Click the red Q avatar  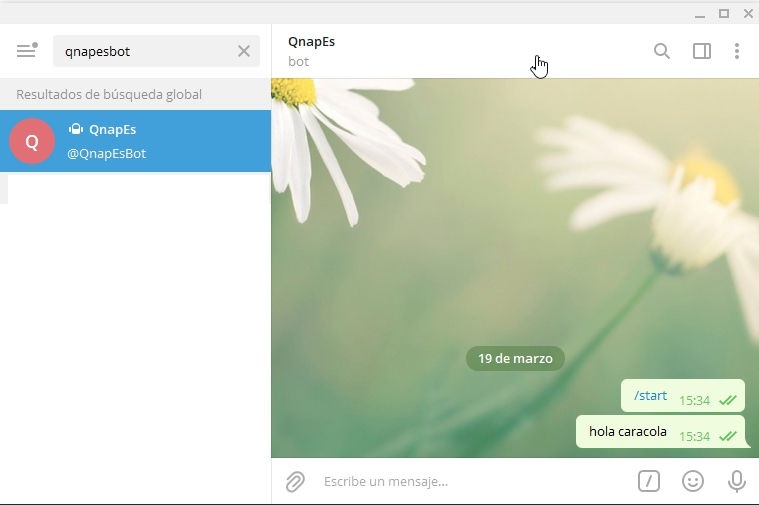pyautogui.click(x=32, y=141)
